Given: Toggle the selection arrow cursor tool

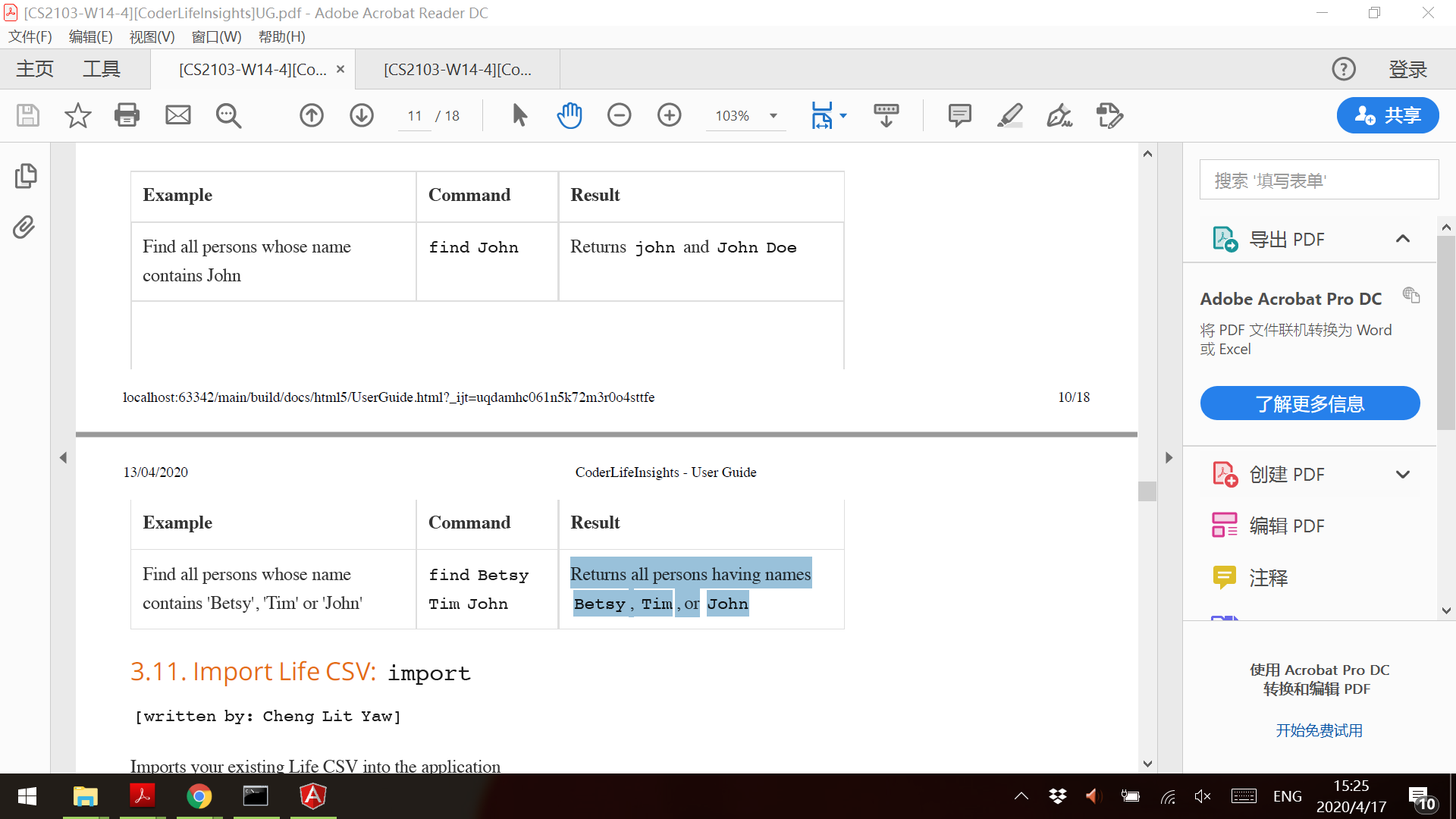Looking at the screenshot, I should pyautogui.click(x=519, y=115).
